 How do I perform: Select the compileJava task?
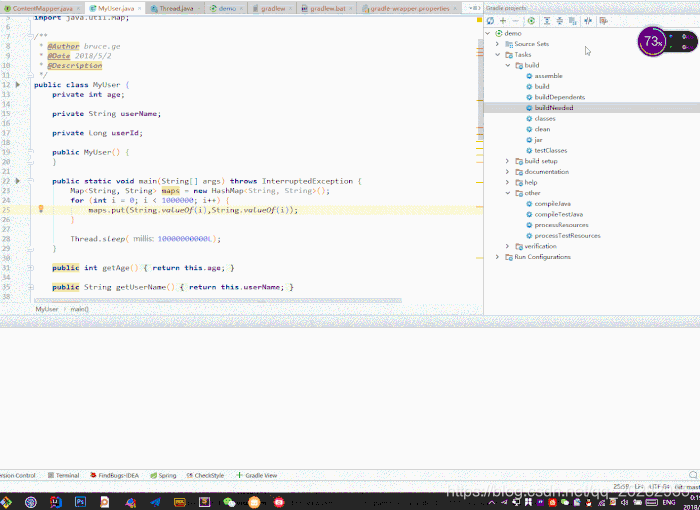[x=552, y=204]
